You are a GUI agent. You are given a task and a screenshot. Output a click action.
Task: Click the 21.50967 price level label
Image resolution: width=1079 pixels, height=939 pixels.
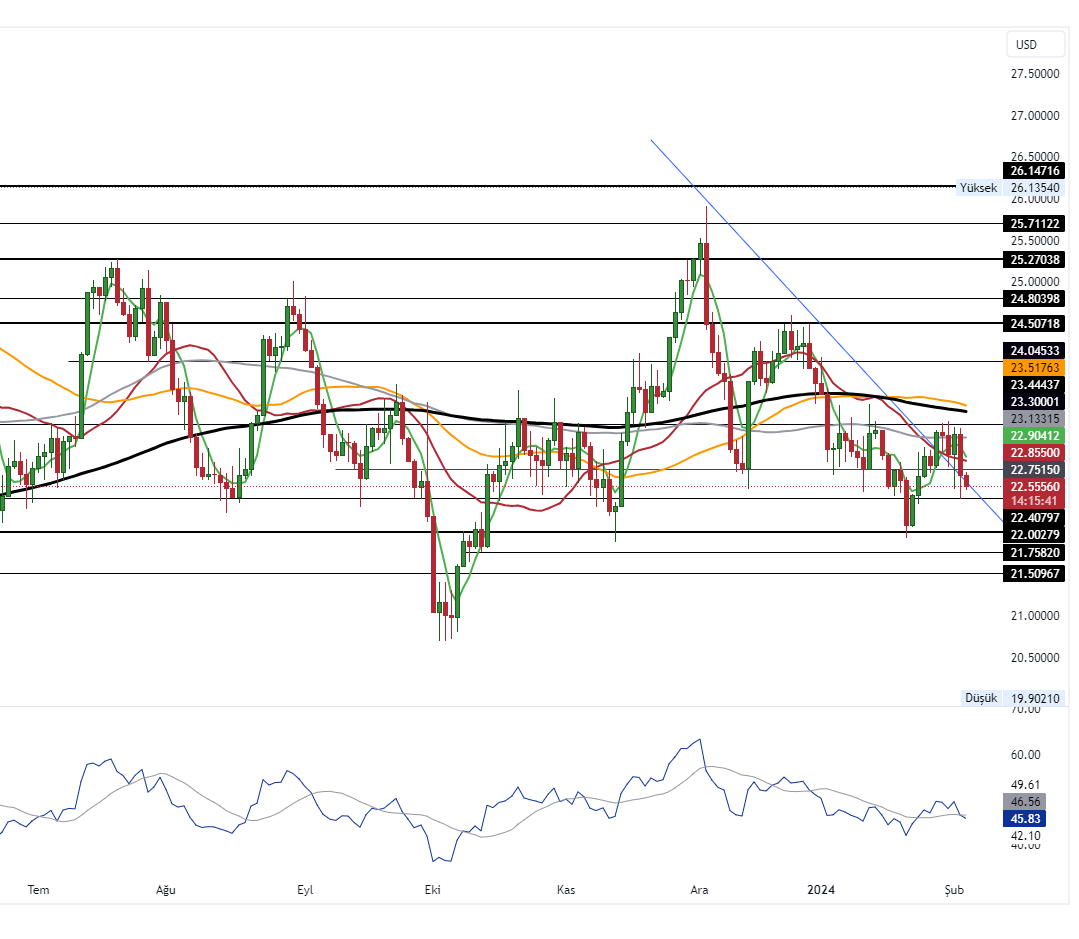(x=1034, y=573)
